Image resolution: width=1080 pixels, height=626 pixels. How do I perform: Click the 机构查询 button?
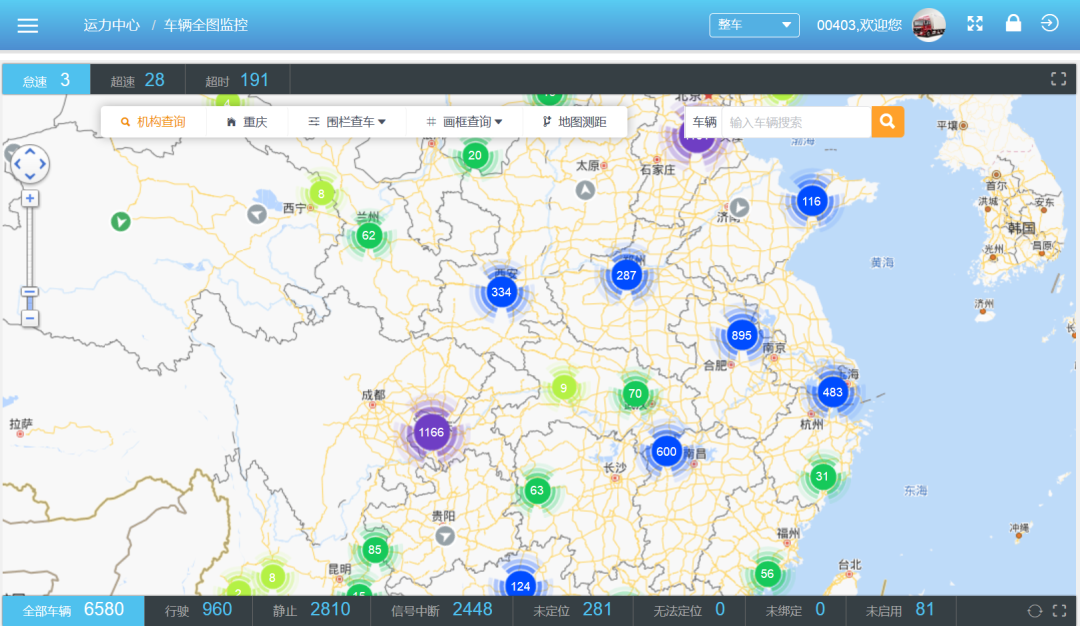[153, 122]
